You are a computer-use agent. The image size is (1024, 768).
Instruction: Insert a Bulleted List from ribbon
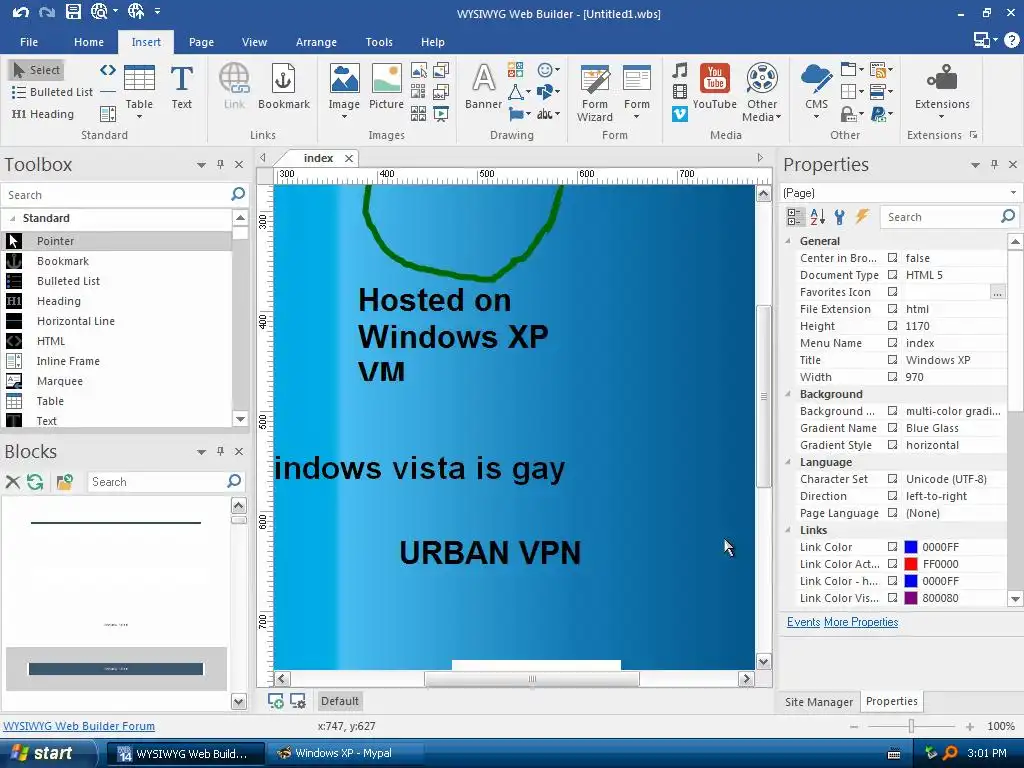point(52,92)
